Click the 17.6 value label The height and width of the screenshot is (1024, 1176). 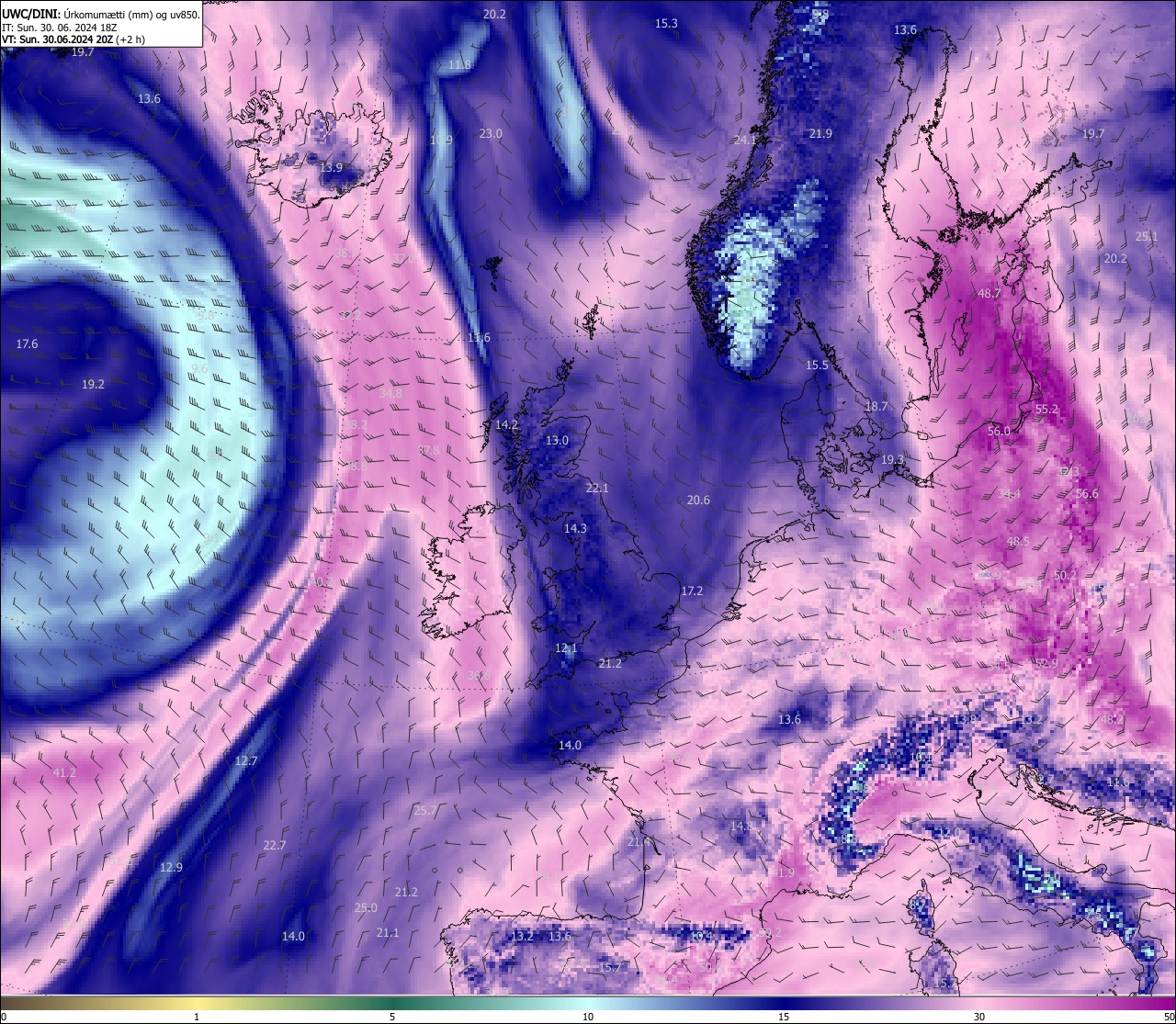27,343
